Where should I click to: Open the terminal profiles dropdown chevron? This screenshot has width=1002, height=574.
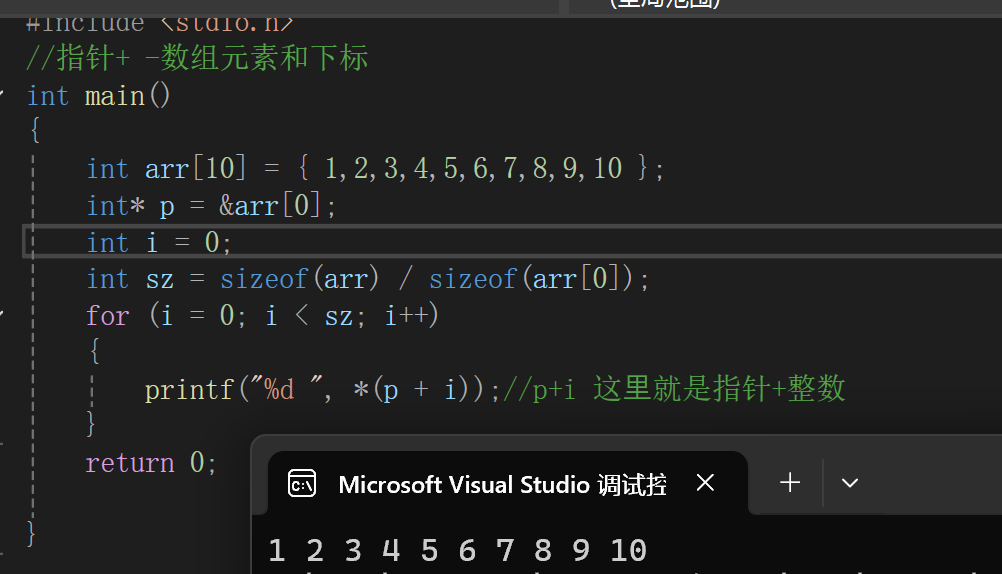click(x=850, y=483)
